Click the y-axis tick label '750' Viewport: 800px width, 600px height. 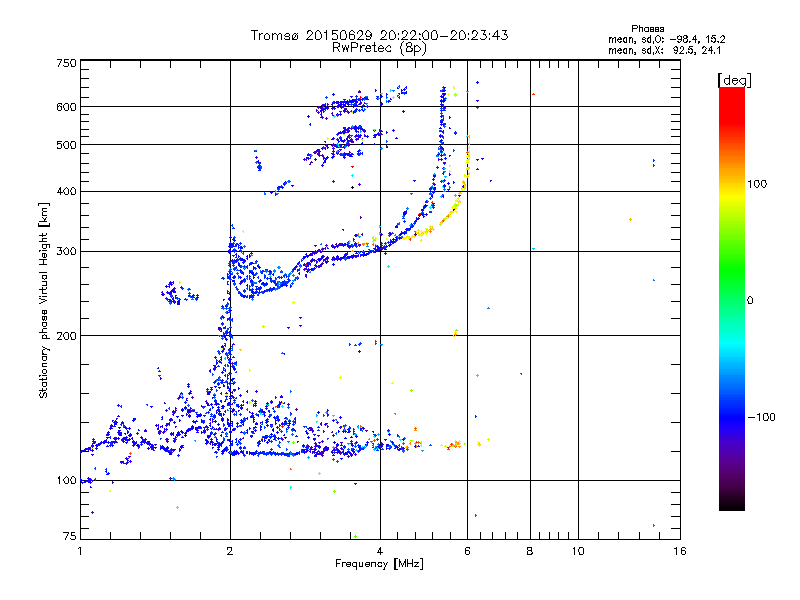(x=66, y=63)
